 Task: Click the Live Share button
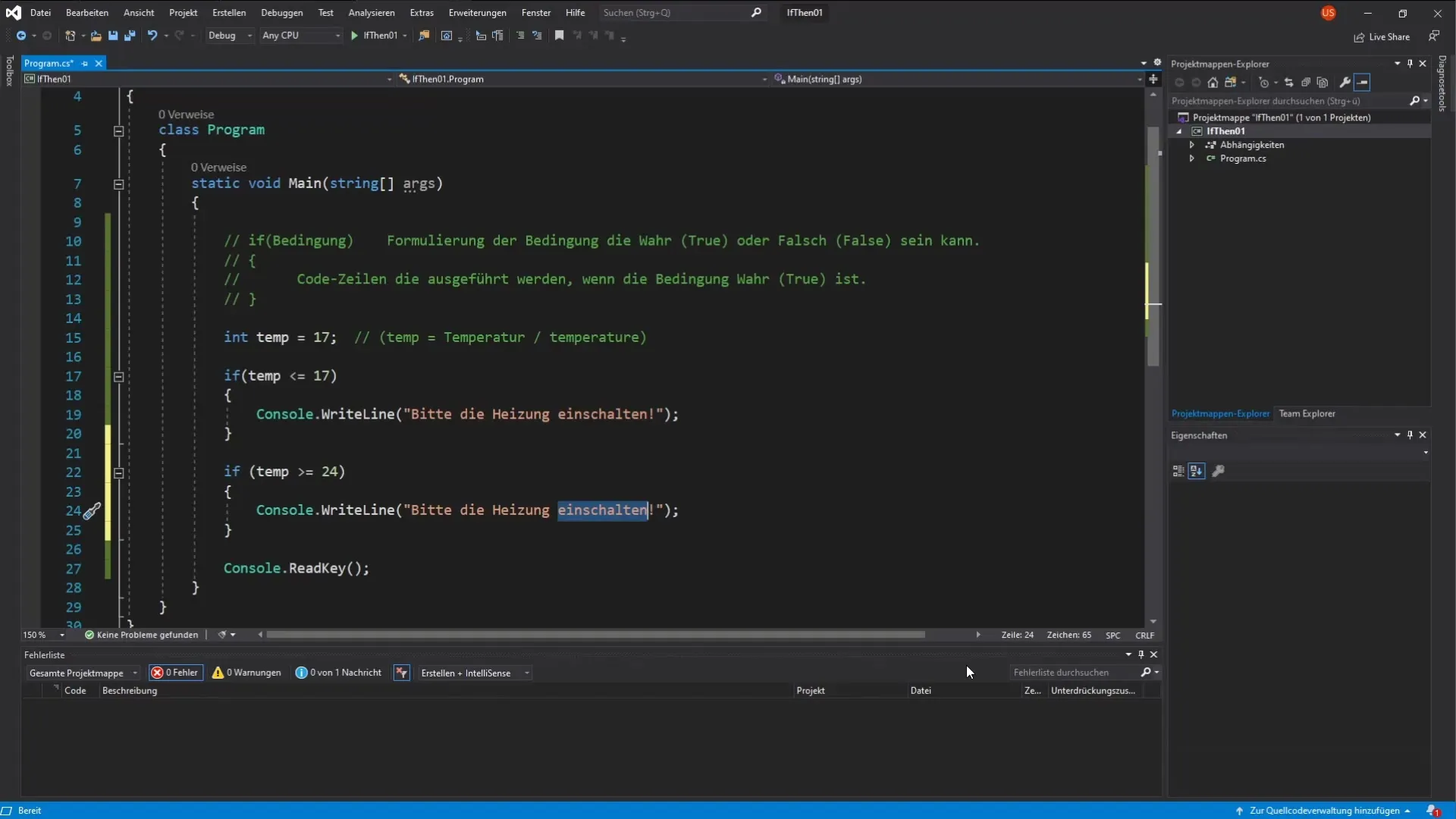coord(1382,37)
